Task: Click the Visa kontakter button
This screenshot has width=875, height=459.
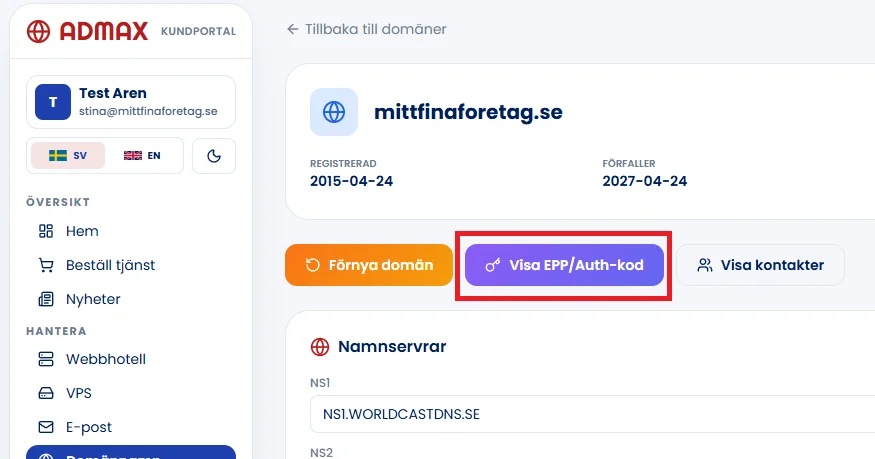Action: click(761, 265)
